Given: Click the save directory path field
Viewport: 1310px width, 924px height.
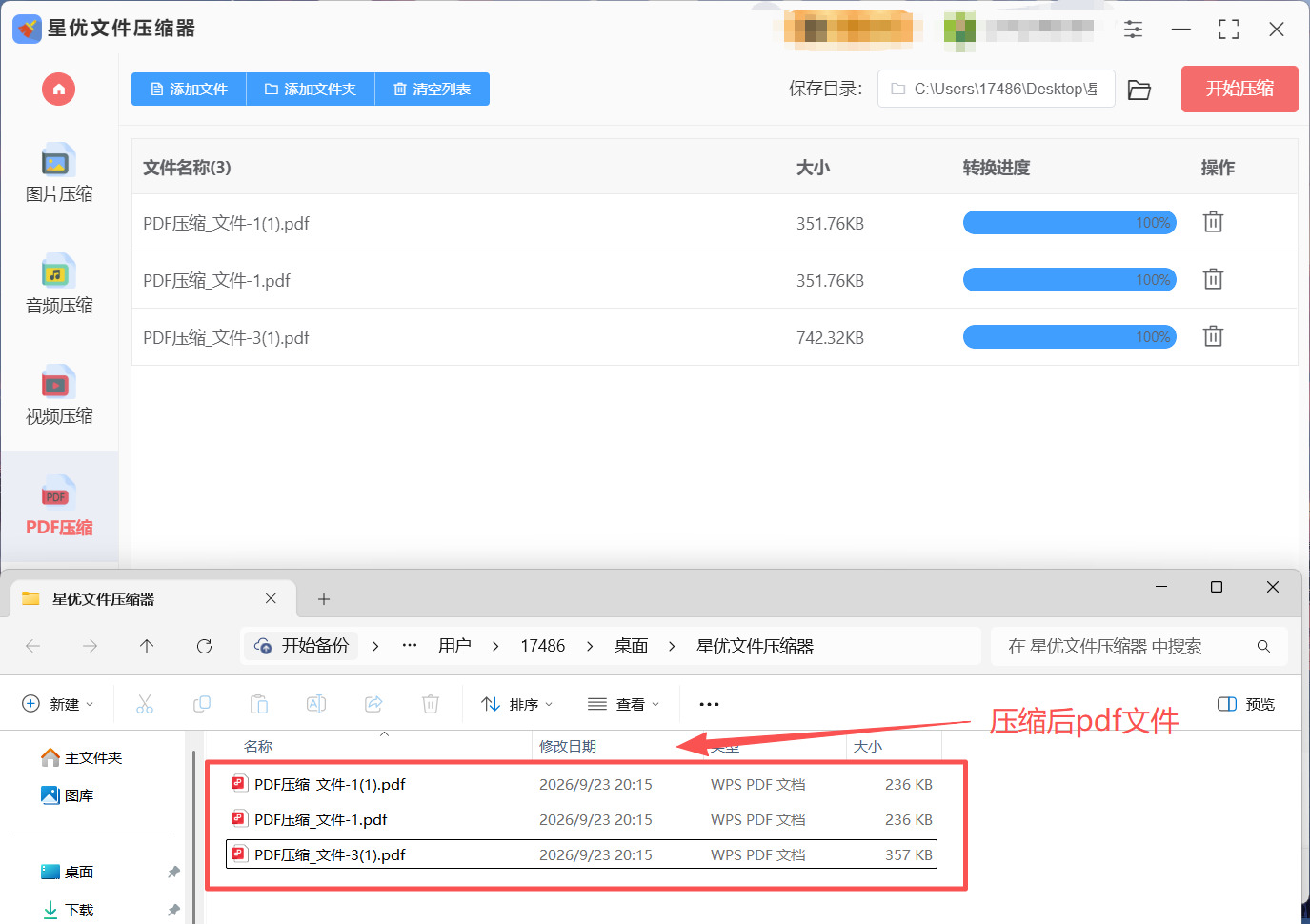Looking at the screenshot, I should tap(996, 89).
